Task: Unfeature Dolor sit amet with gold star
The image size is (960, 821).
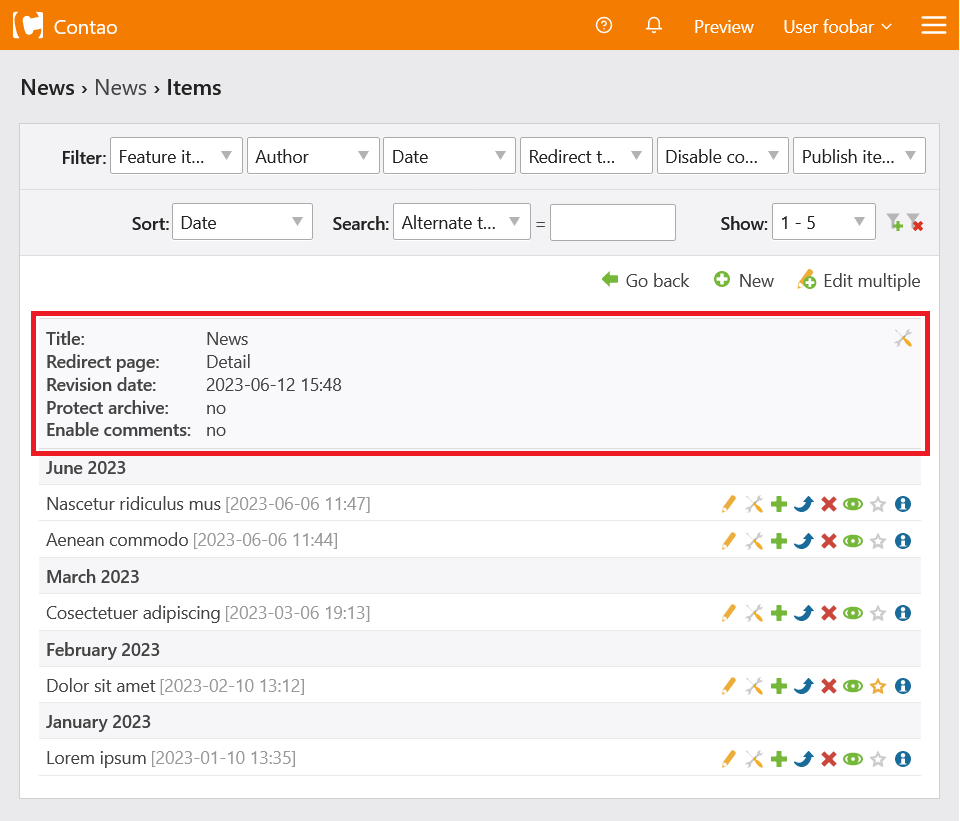Action: click(x=878, y=686)
